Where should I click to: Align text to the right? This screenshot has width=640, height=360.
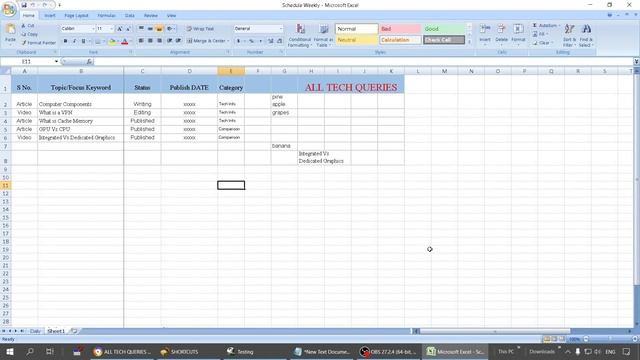coord(159,41)
